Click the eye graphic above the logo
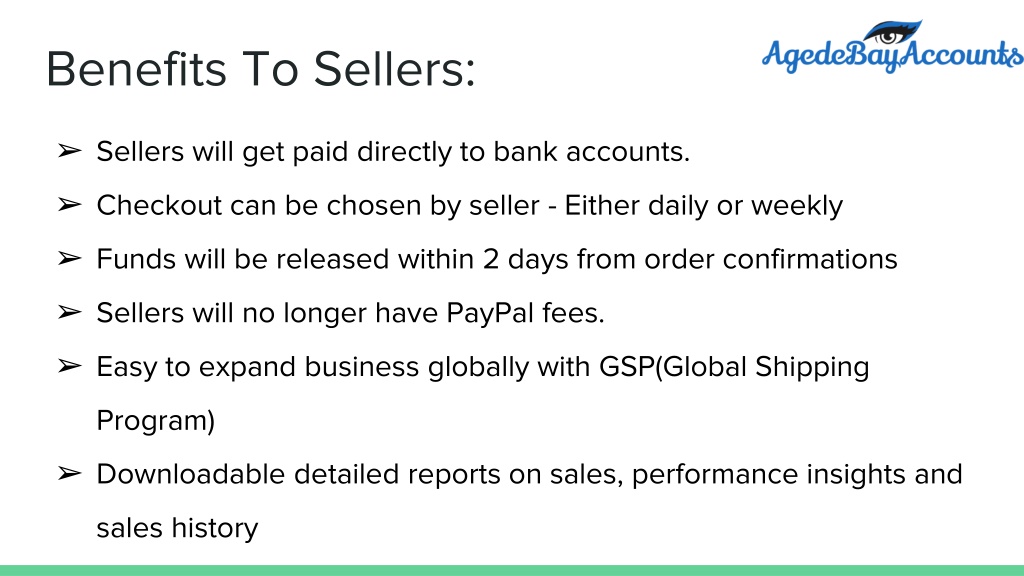This screenshot has width=1024, height=576. coord(892,31)
